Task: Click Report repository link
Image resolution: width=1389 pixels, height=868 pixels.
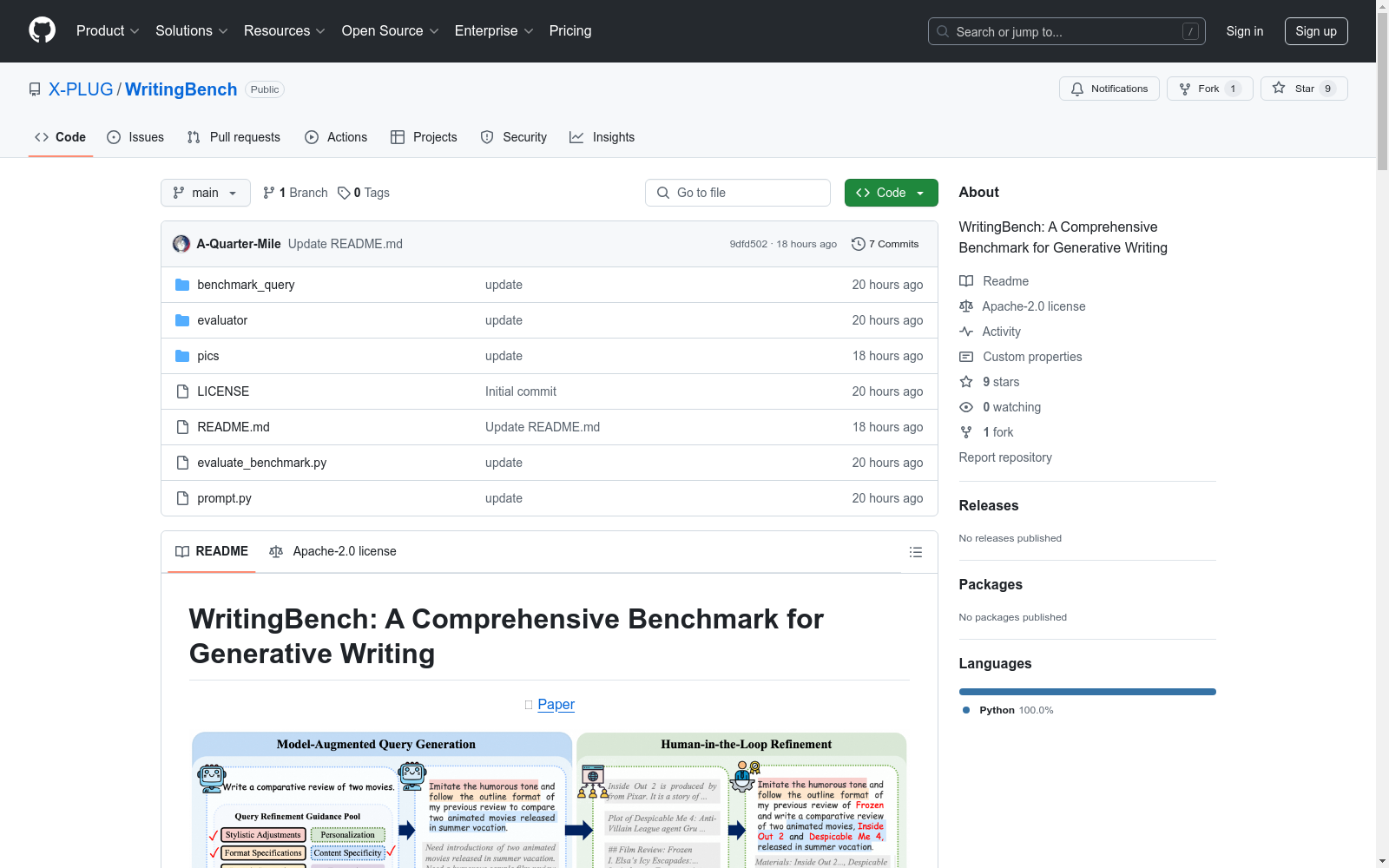Action: pos(1005,457)
